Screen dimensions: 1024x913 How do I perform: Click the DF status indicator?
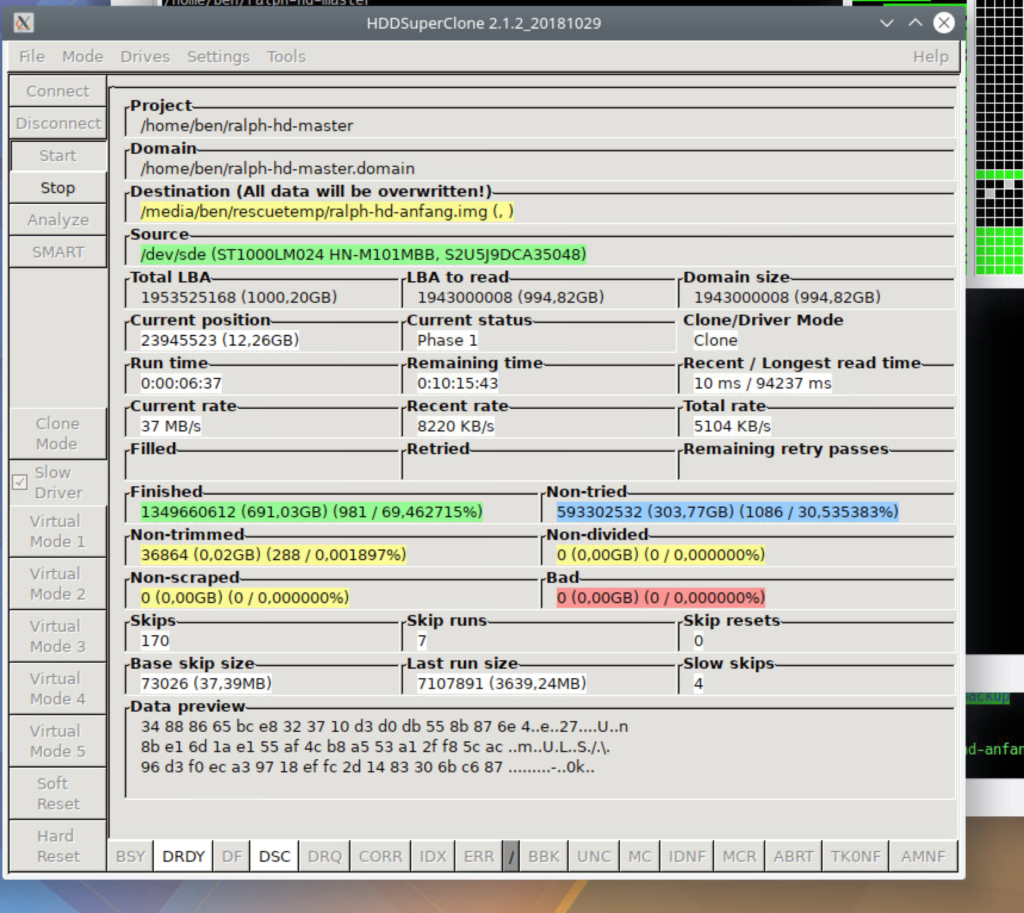tap(231, 856)
